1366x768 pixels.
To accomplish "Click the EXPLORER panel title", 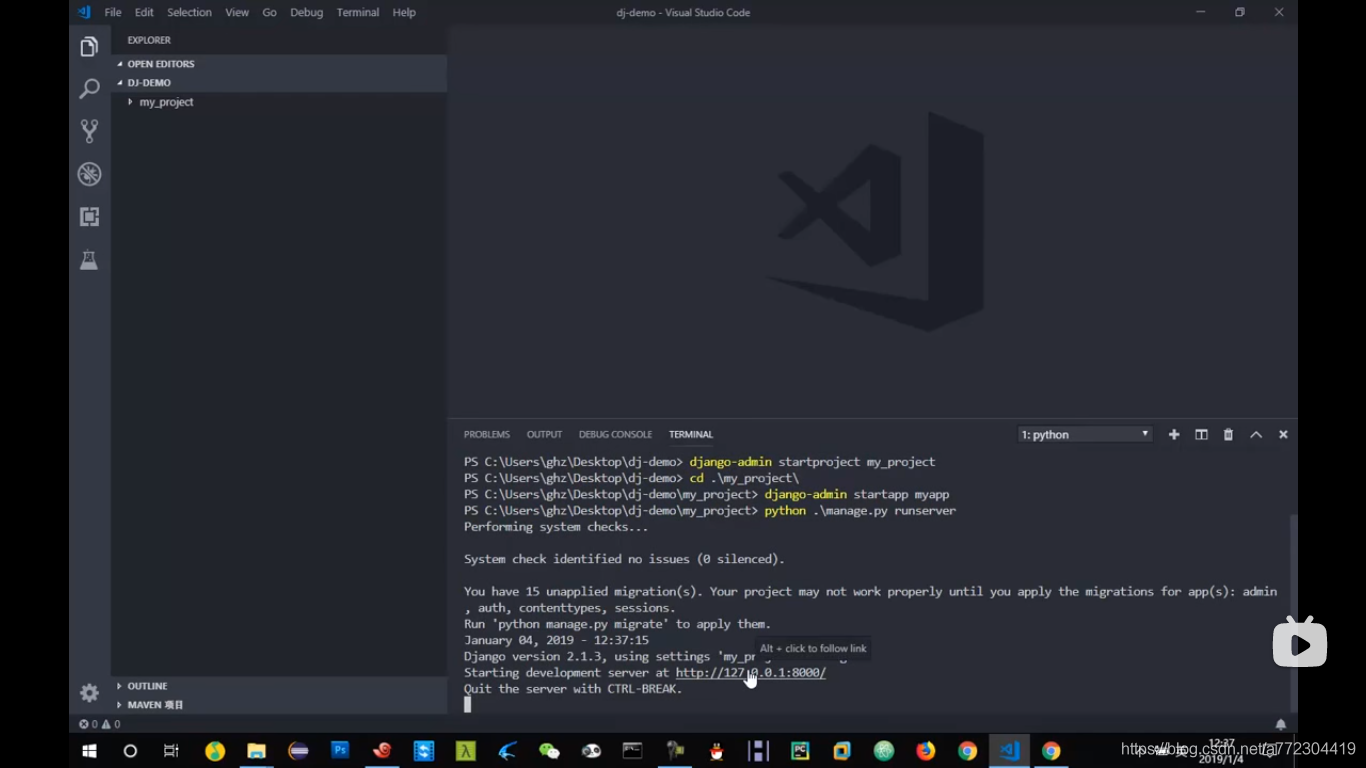I will [x=149, y=40].
